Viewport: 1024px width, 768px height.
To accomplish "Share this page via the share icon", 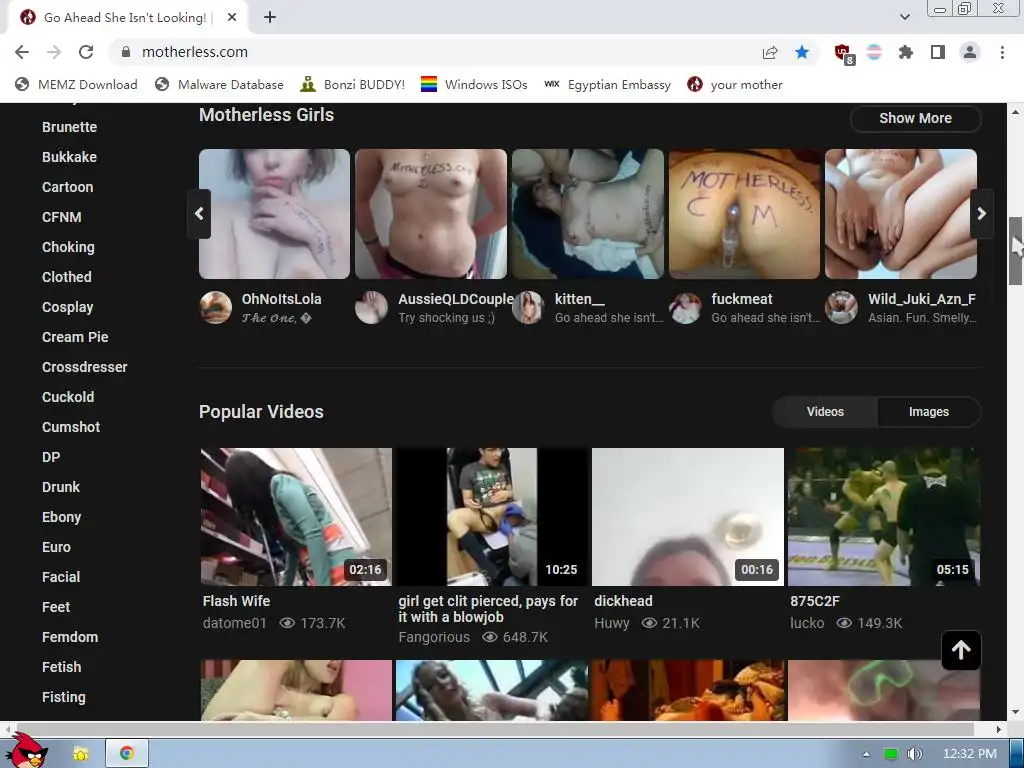I will click(x=770, y=52).
